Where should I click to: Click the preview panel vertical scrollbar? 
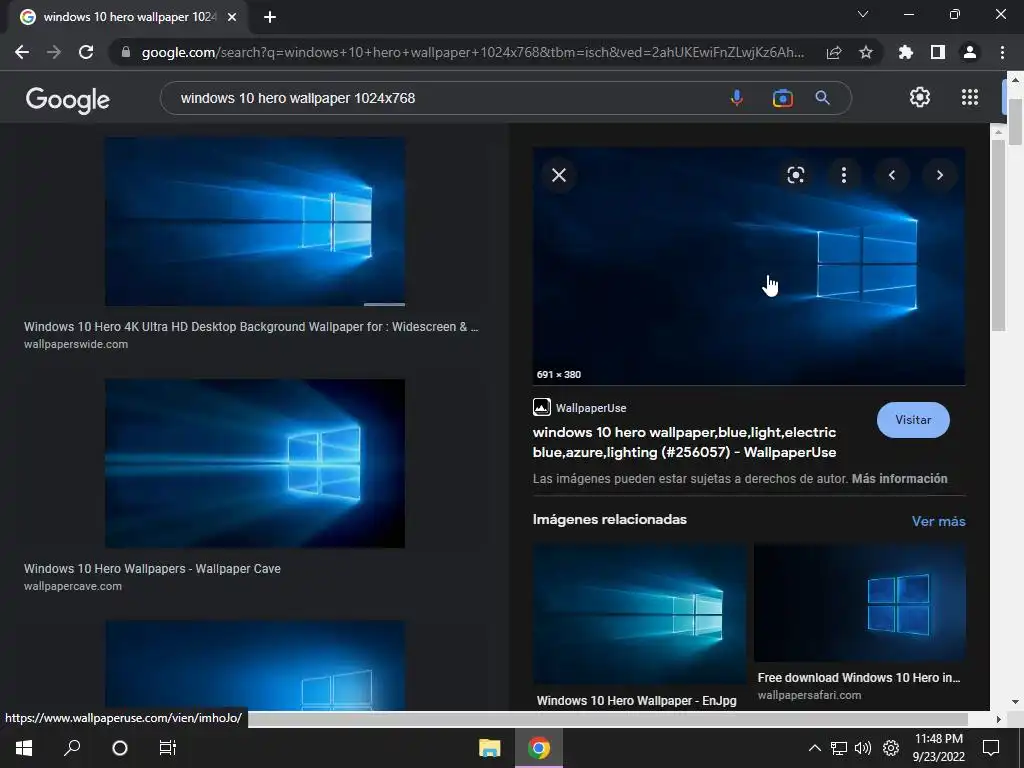point(998,235)
